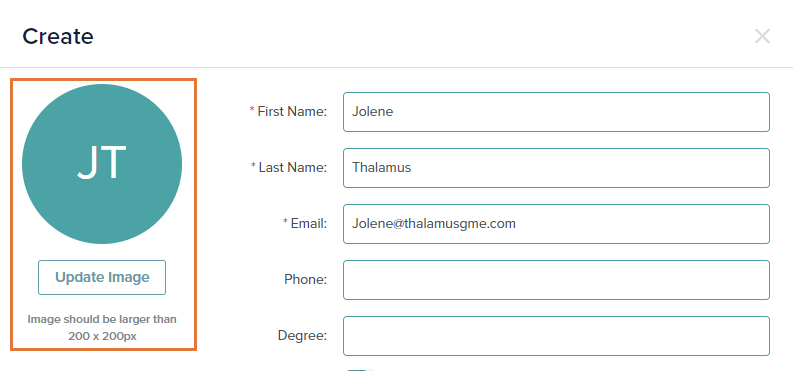This screenshot has height=371, width=793.
Task: Click into the empty Degree field
Action: [x=556, y=336]
